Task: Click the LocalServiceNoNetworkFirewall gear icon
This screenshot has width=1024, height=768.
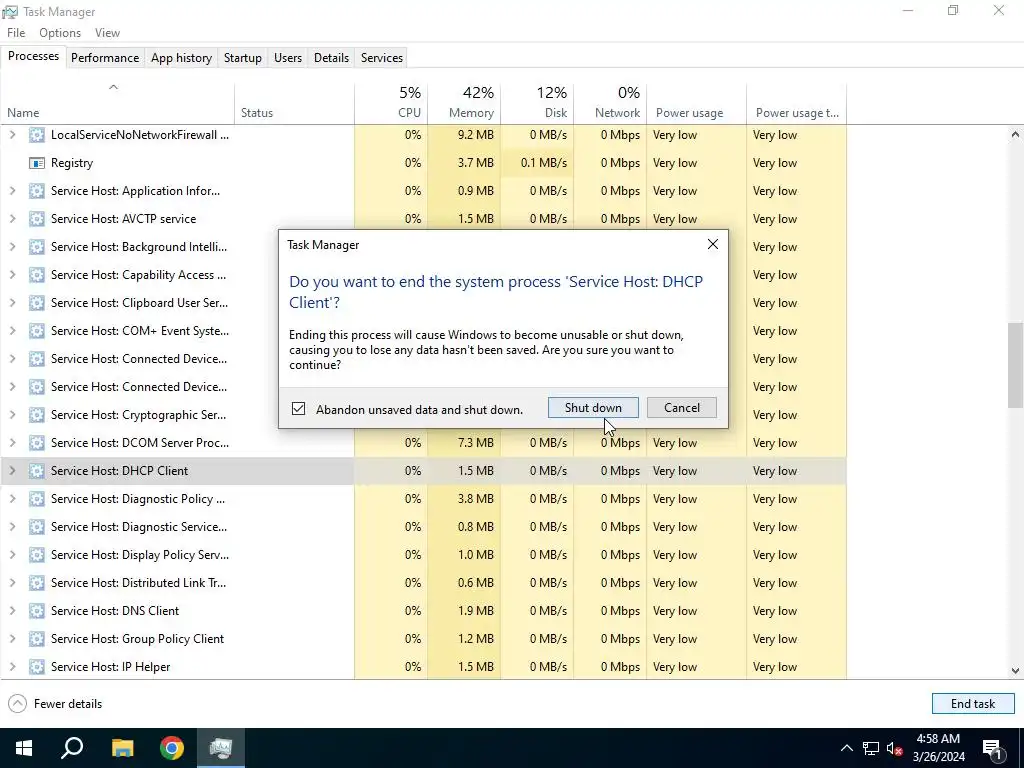Action: coord(37,135)
